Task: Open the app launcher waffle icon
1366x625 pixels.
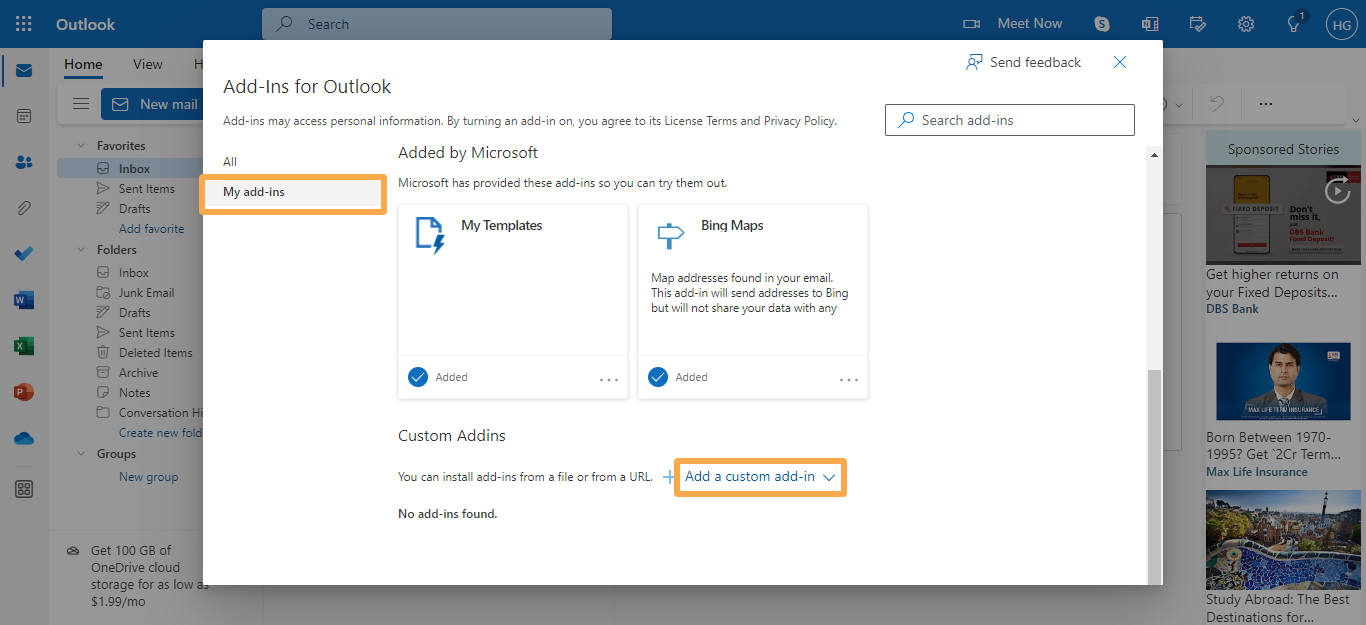Action: pos(24,23)
